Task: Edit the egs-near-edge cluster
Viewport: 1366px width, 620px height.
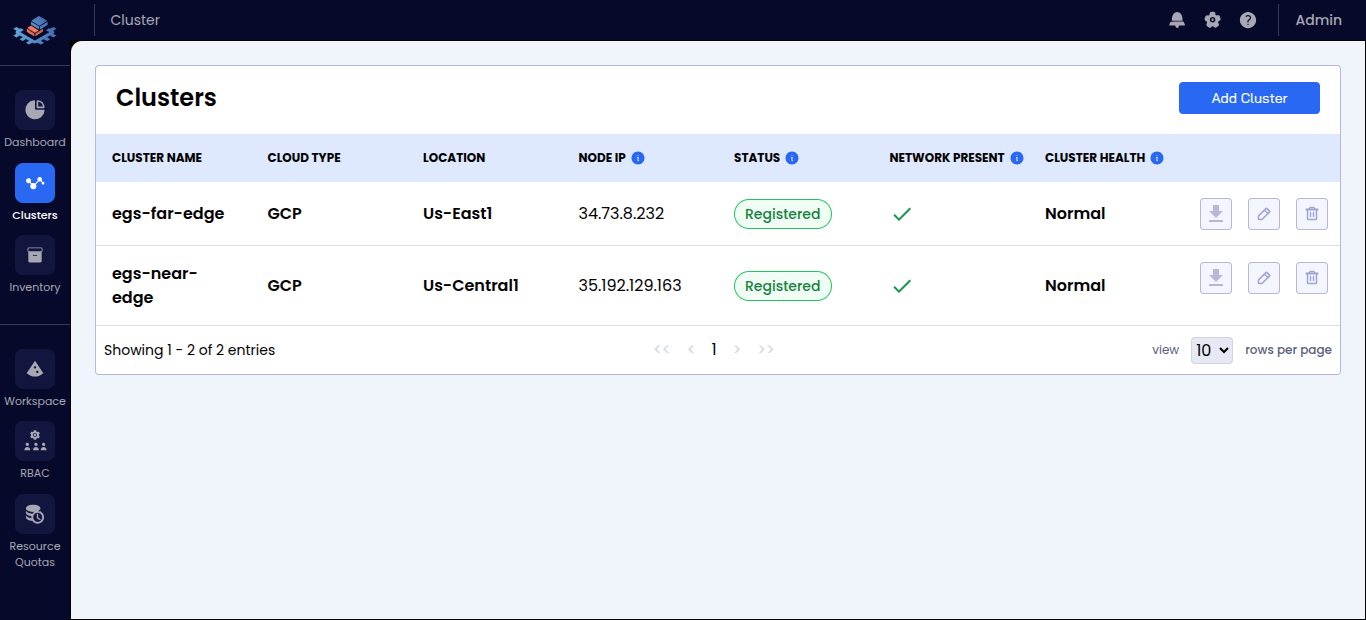Action: [x=1263, y=278]
